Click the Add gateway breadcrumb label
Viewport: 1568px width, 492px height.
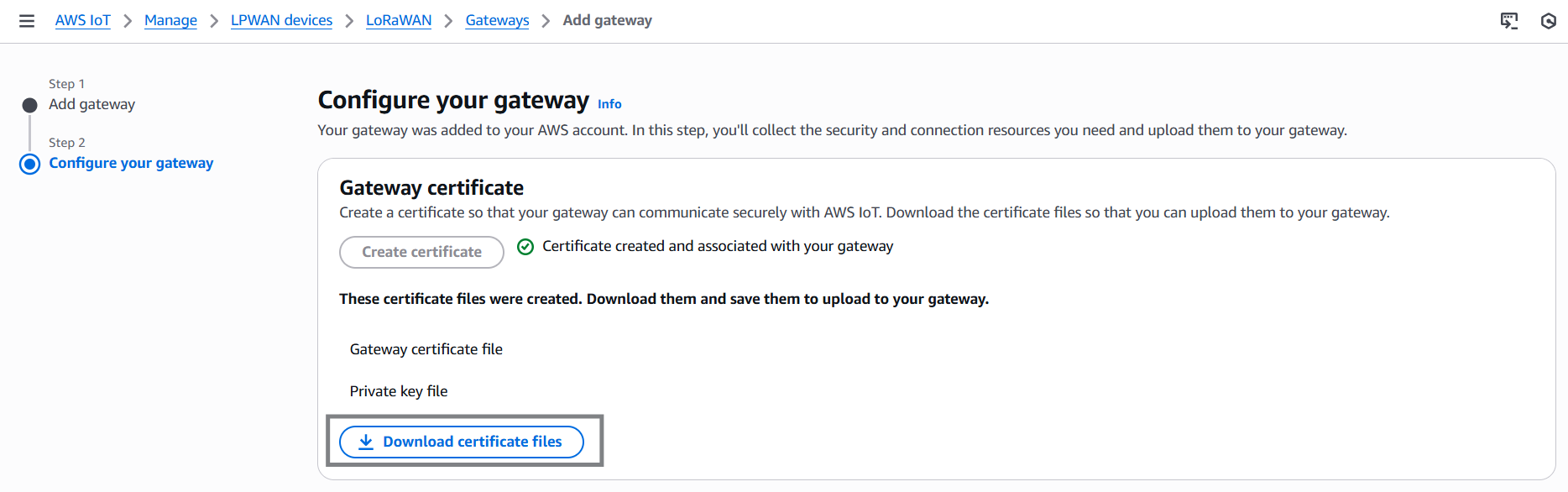point(607,20)
